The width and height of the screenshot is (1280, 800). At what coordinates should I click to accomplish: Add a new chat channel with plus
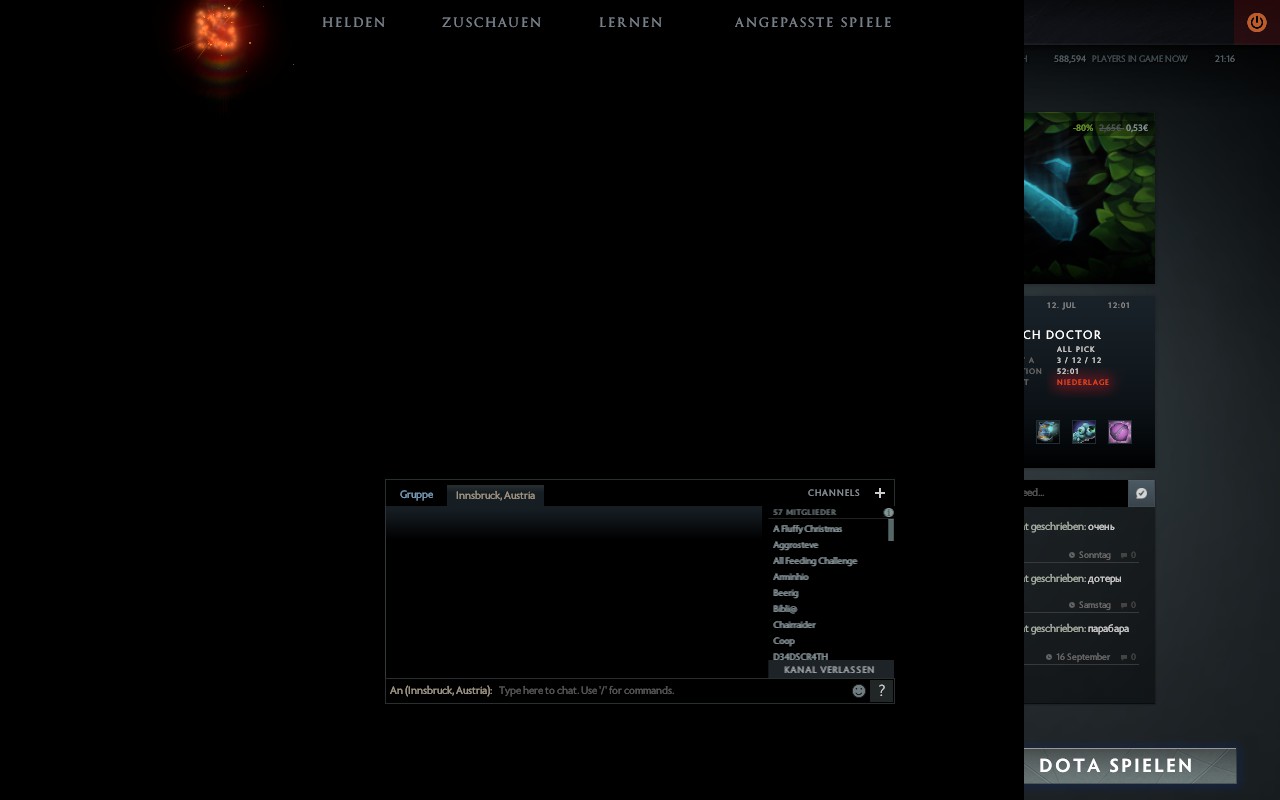tap(880, 493)
